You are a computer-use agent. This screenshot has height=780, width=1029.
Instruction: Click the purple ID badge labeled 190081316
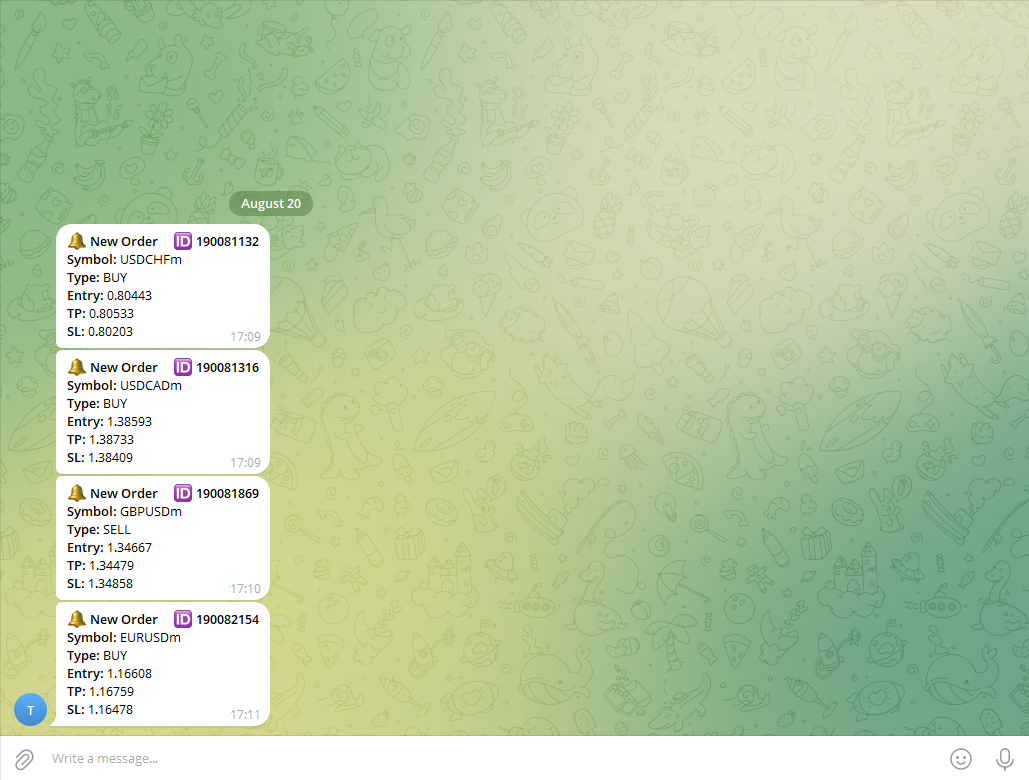[182, 367]
